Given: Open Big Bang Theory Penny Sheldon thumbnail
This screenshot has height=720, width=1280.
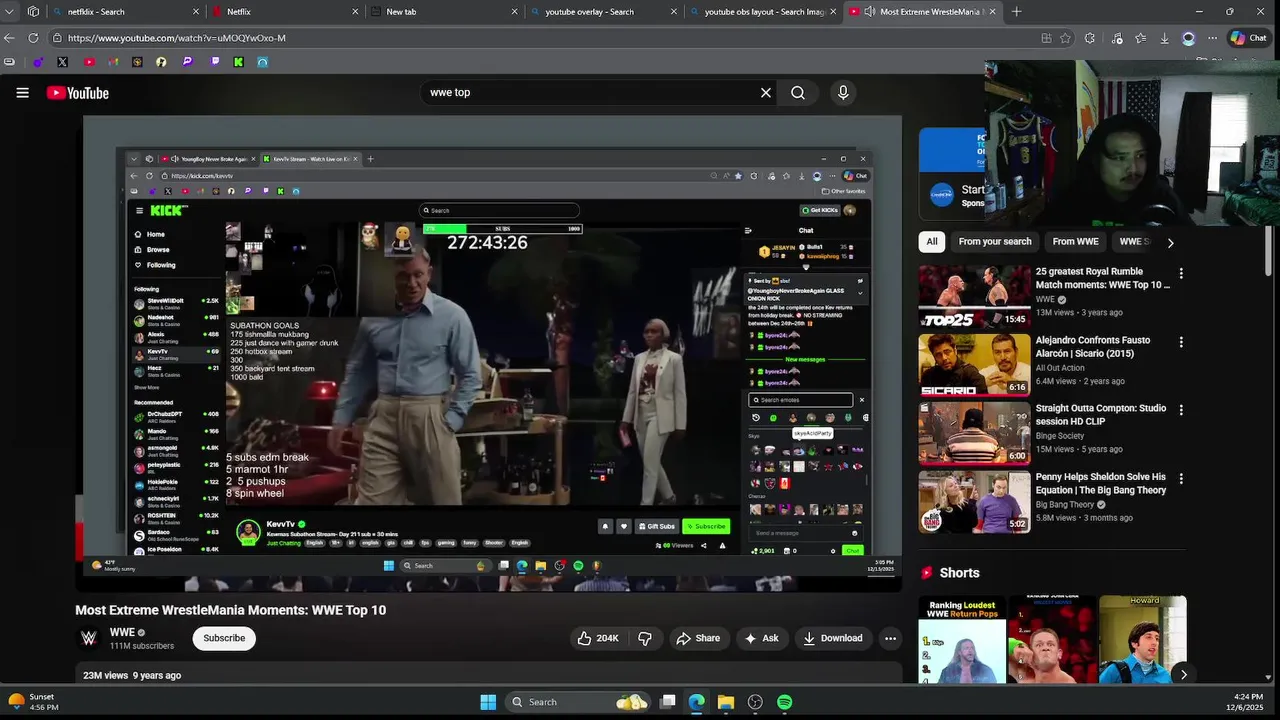Looking at the screenshot, I should (x=974, y=502).
